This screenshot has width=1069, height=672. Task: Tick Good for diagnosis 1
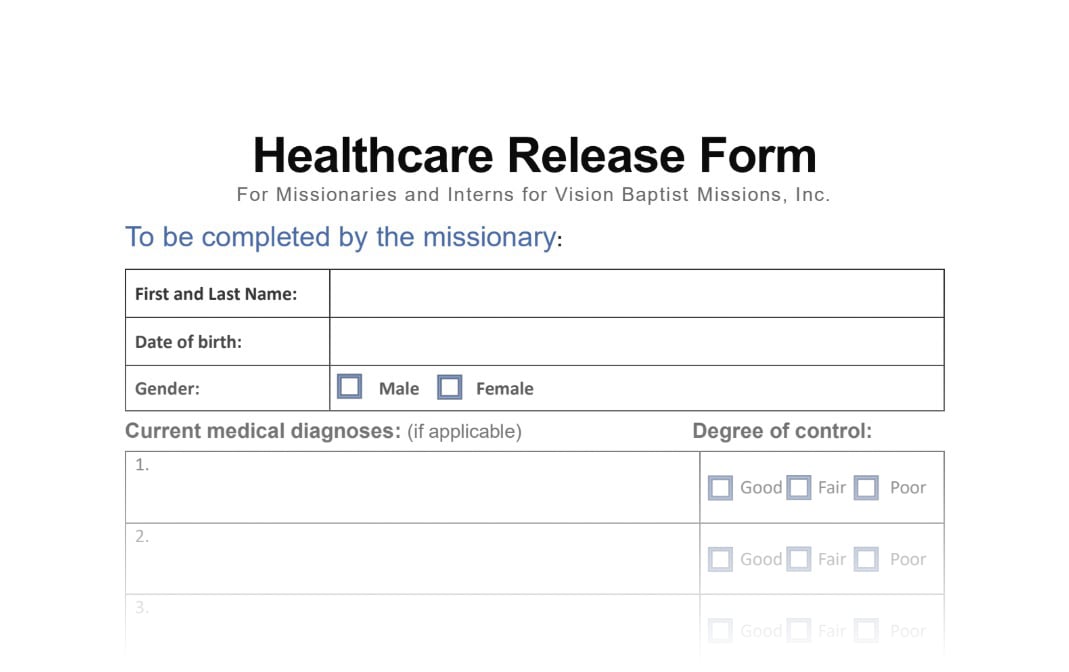pos(720,488)
